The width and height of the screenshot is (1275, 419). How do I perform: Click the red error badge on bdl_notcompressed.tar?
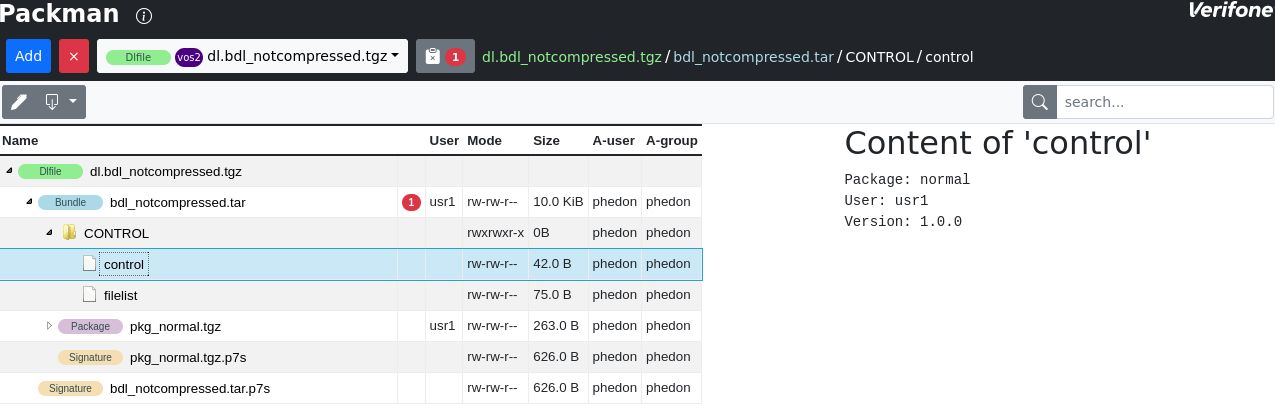pyautogui.click(x=411, y=202)
